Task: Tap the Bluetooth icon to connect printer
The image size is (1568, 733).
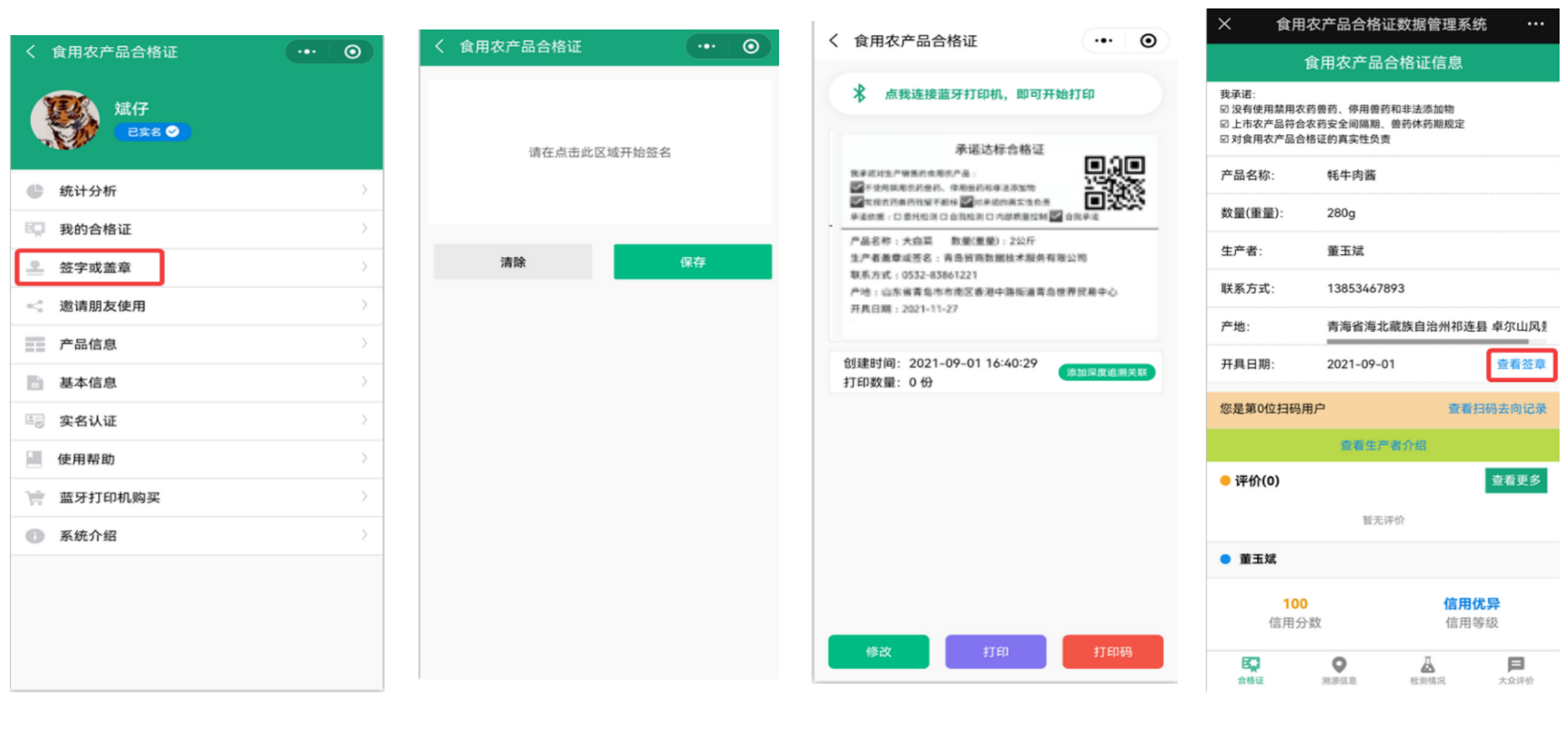Action: pyautogui.click(x=858, y=93)
